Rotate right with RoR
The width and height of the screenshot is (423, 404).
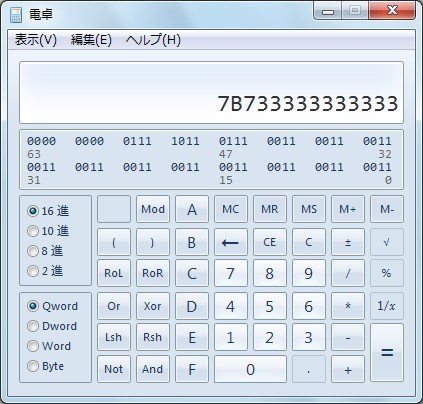[x=153, y=273]
